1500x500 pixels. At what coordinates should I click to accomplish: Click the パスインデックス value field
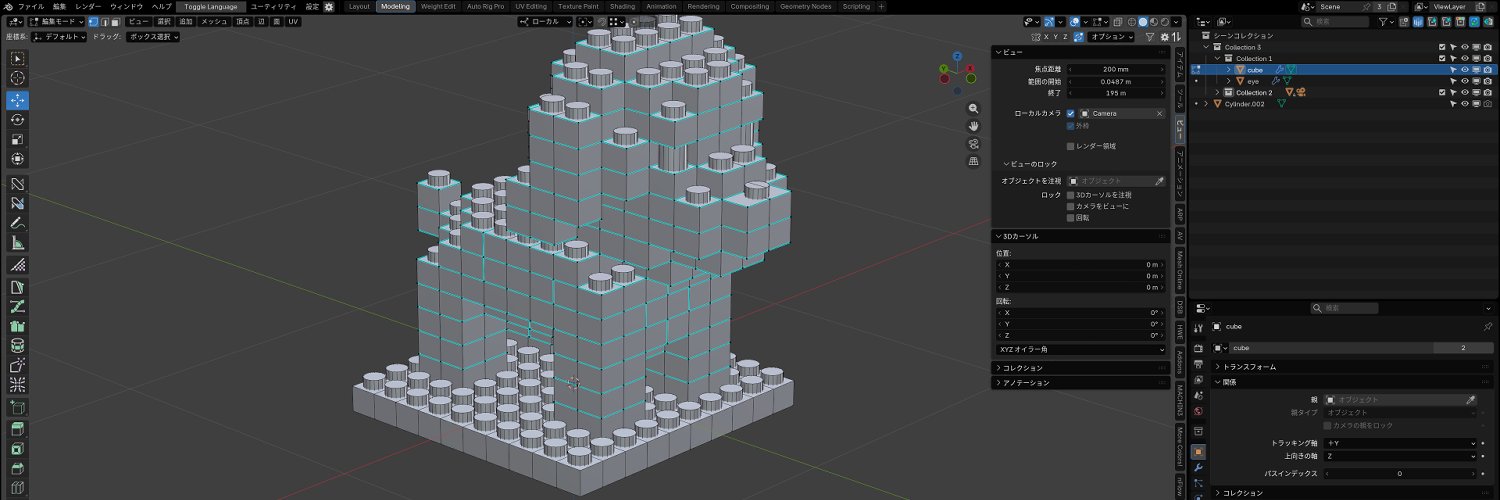point(1400,473)
